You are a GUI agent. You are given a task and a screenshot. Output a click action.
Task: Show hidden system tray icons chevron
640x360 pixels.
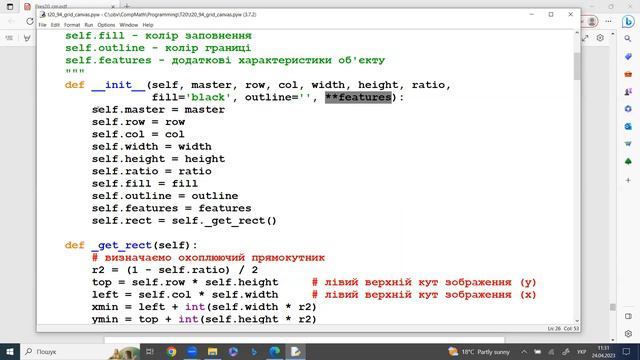click(524, 351)
